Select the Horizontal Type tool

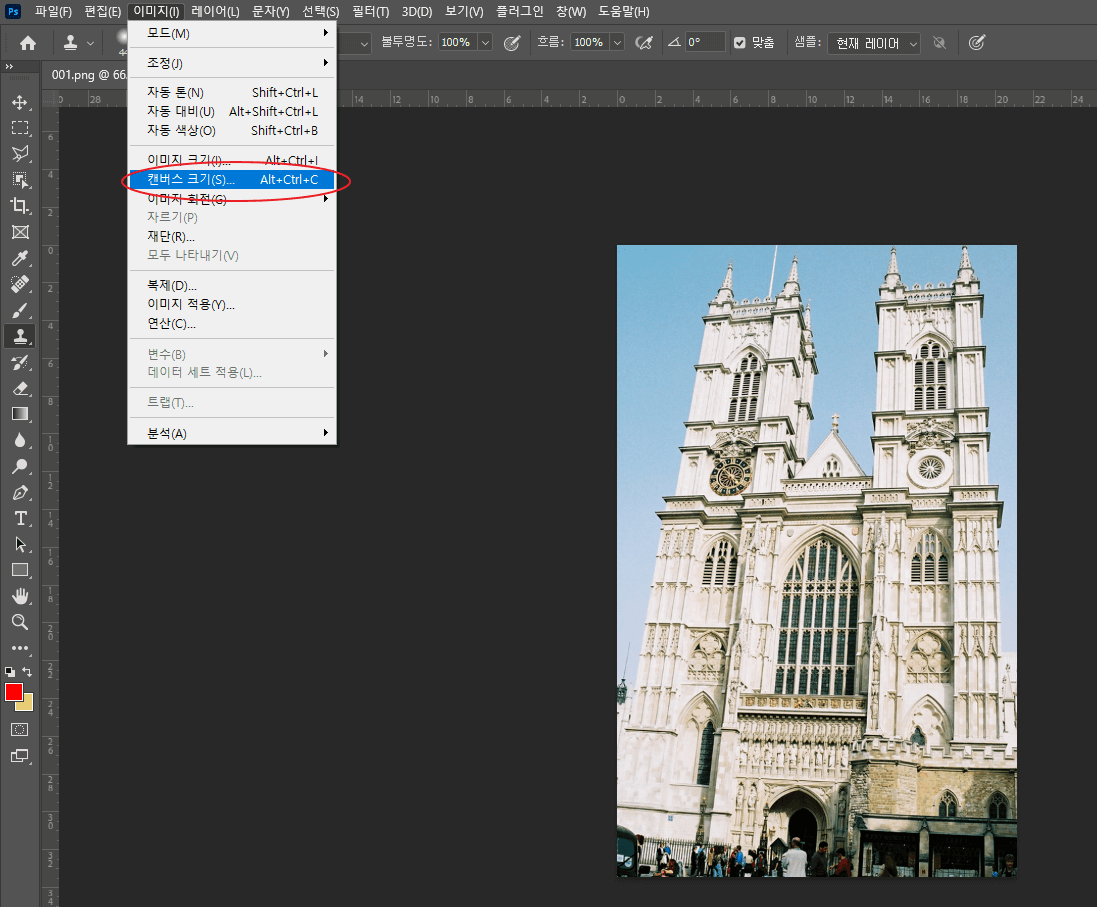click(x=20, y=519)
